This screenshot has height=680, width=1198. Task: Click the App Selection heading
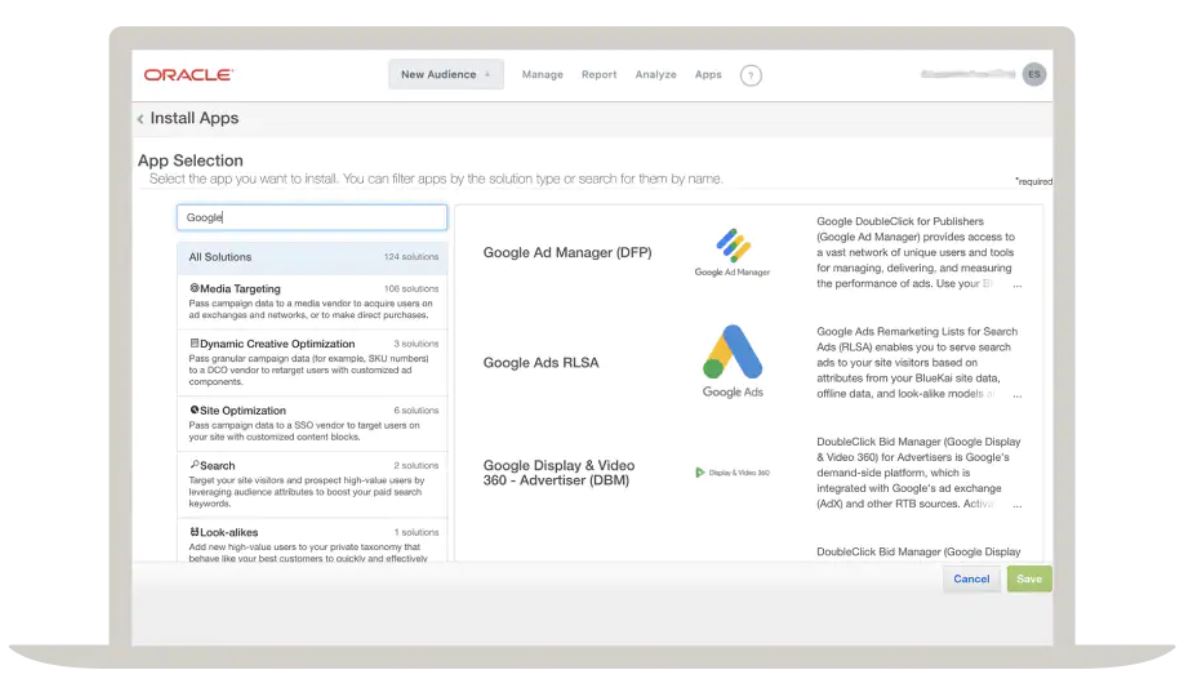[x=190, y=160]
